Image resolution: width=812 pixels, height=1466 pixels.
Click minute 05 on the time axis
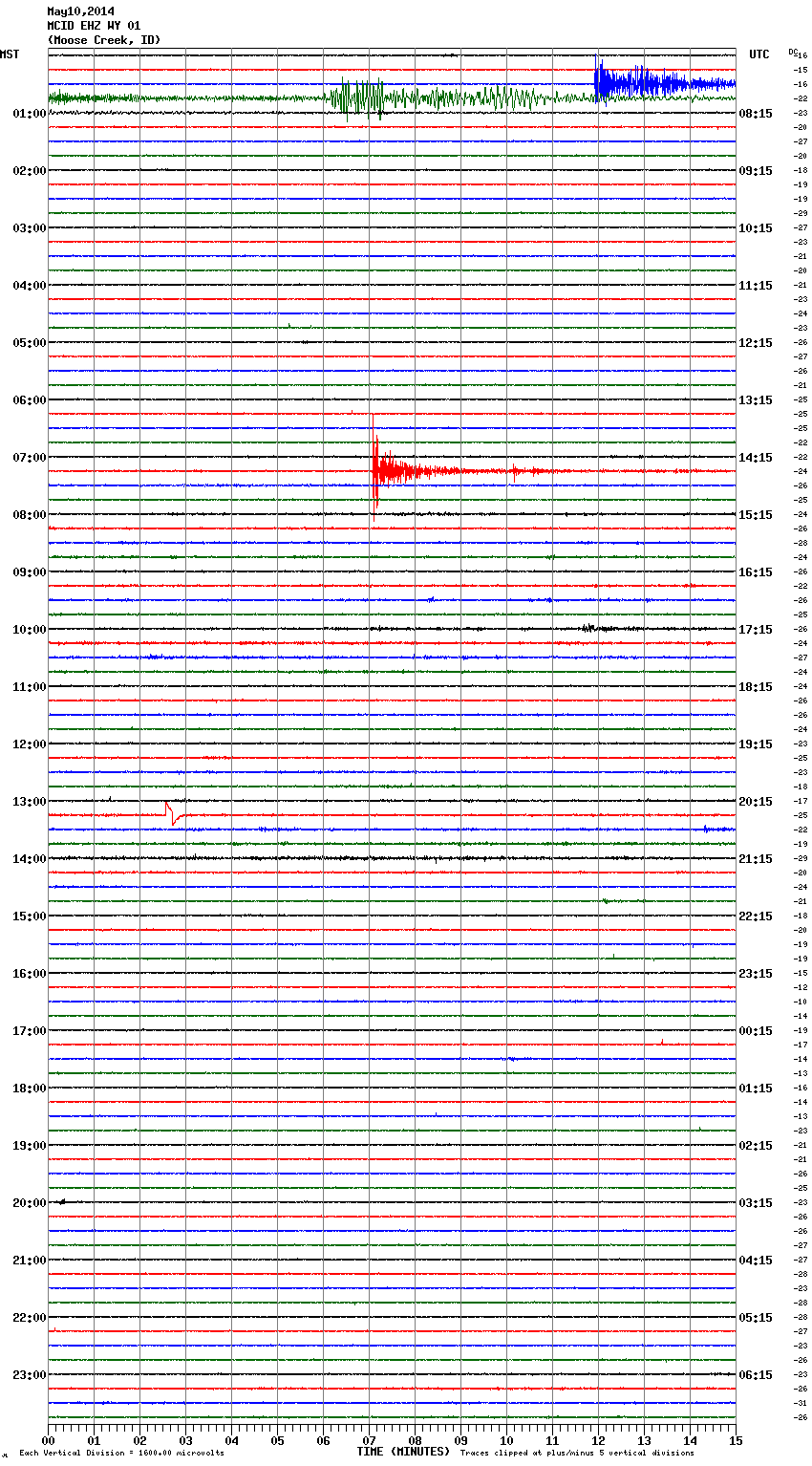pos(277,1440)
